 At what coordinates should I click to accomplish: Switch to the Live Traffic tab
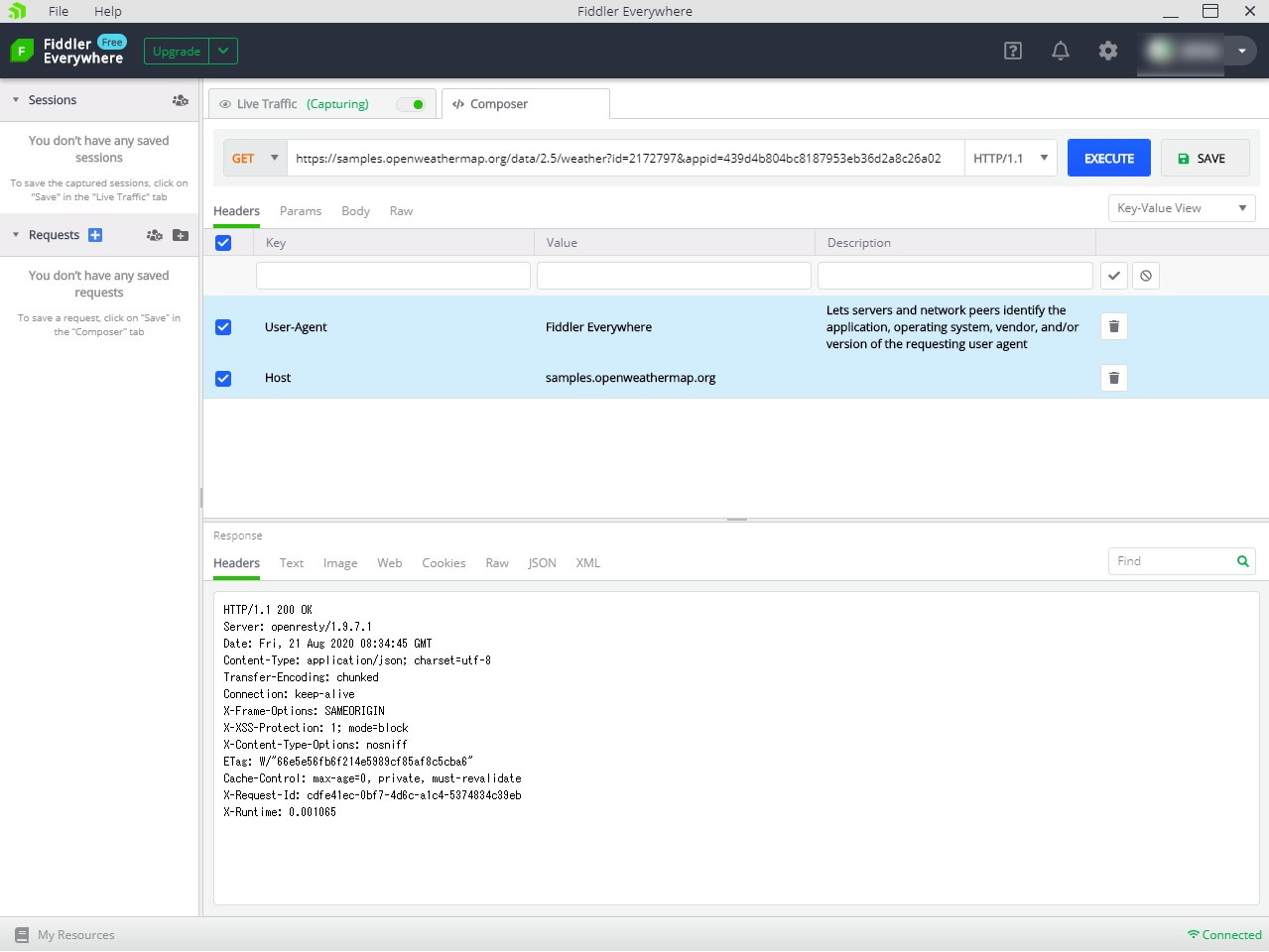(321, 104)
